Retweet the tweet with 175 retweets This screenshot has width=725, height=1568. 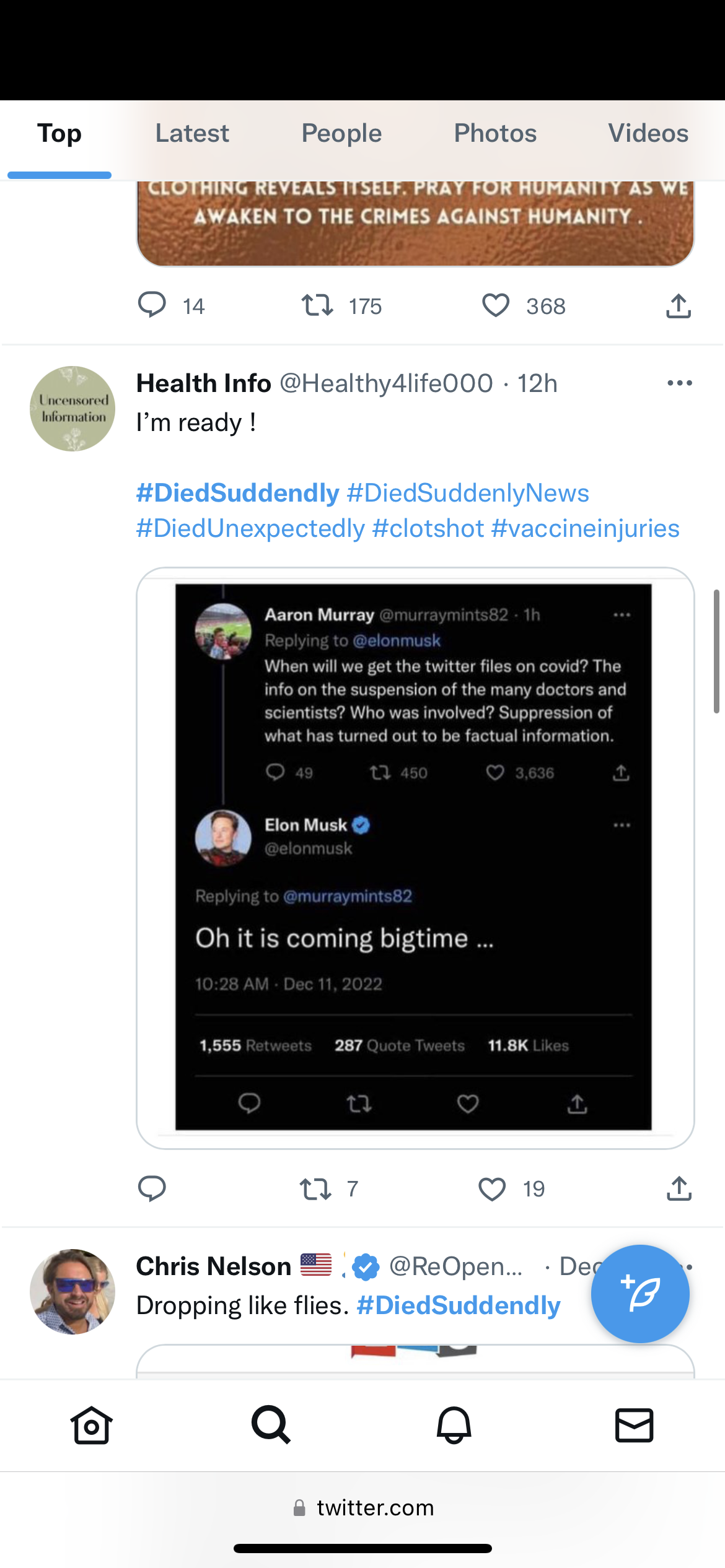317,306
